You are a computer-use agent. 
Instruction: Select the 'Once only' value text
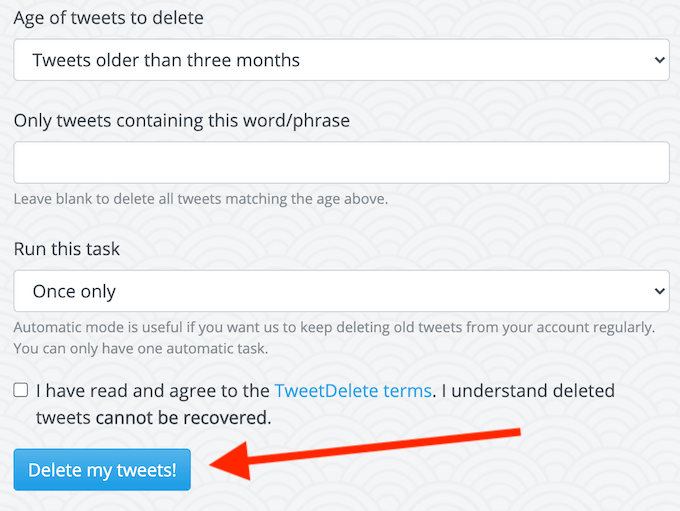[74, 291]
